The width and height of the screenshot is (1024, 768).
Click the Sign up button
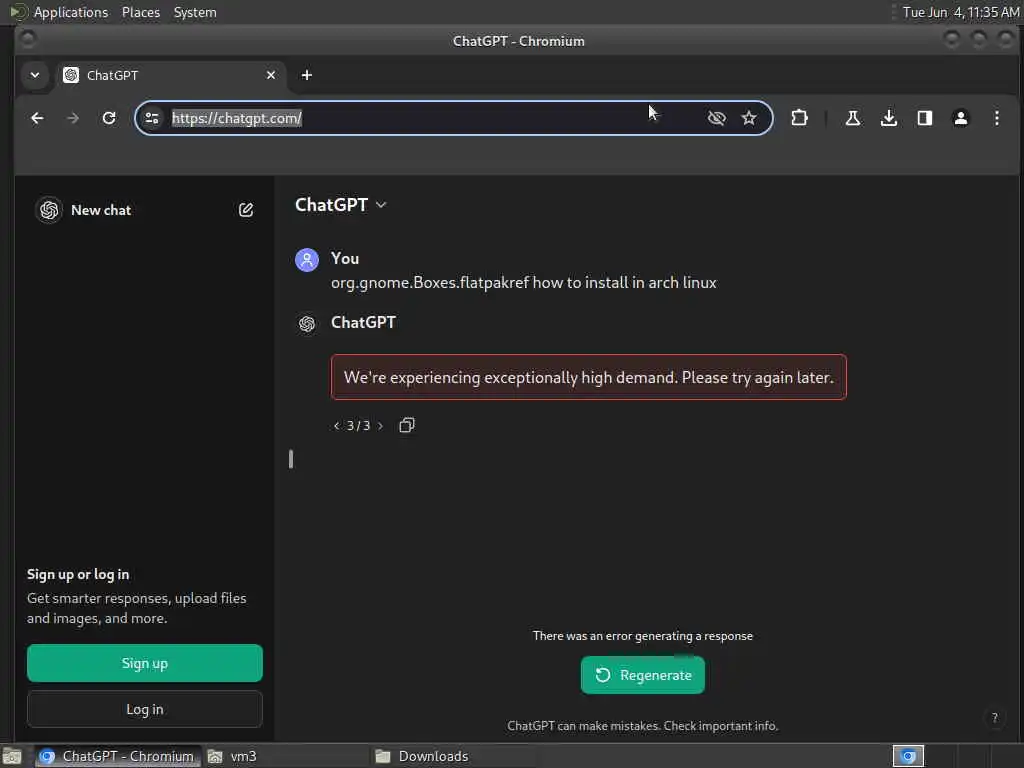pyautogui.click(x=145, y=663)
